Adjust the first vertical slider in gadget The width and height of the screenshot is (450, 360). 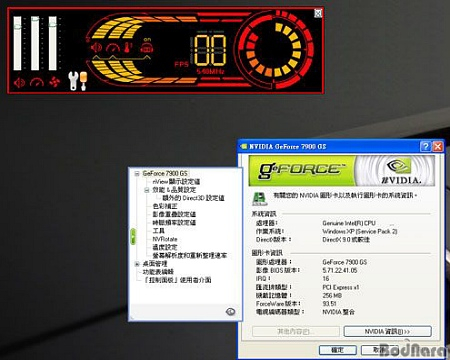(x=17, y=43)
